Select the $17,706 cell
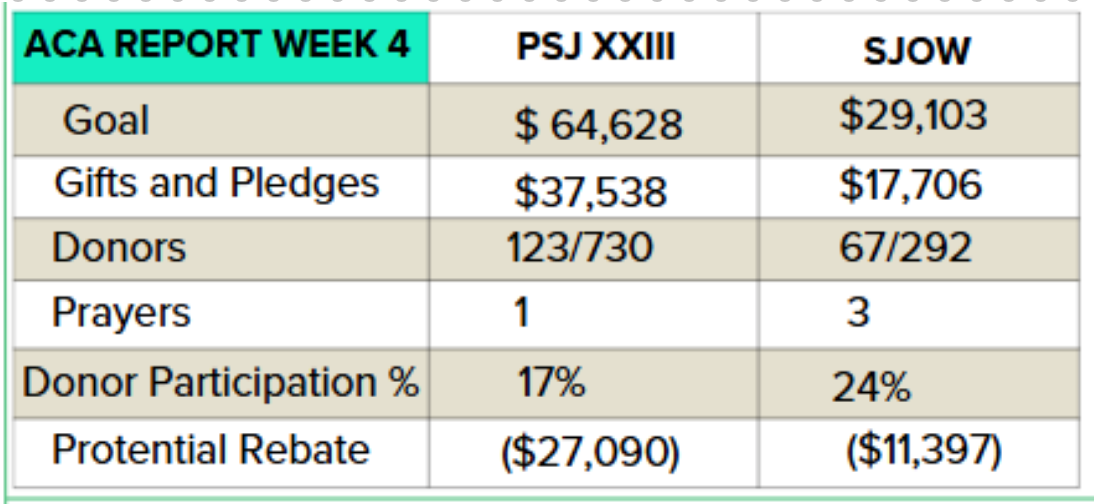The width and height of the screenshot is (1094, 504). pos(919,186)
